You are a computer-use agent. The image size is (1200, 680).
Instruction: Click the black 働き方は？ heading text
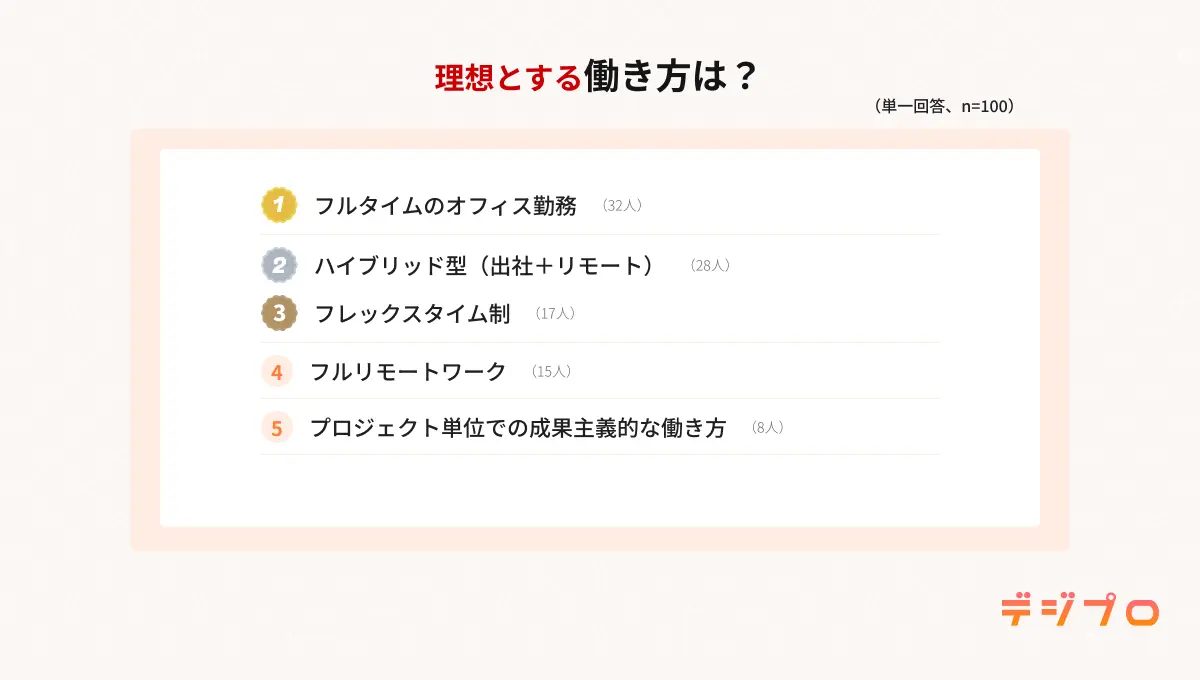(670, 78)
